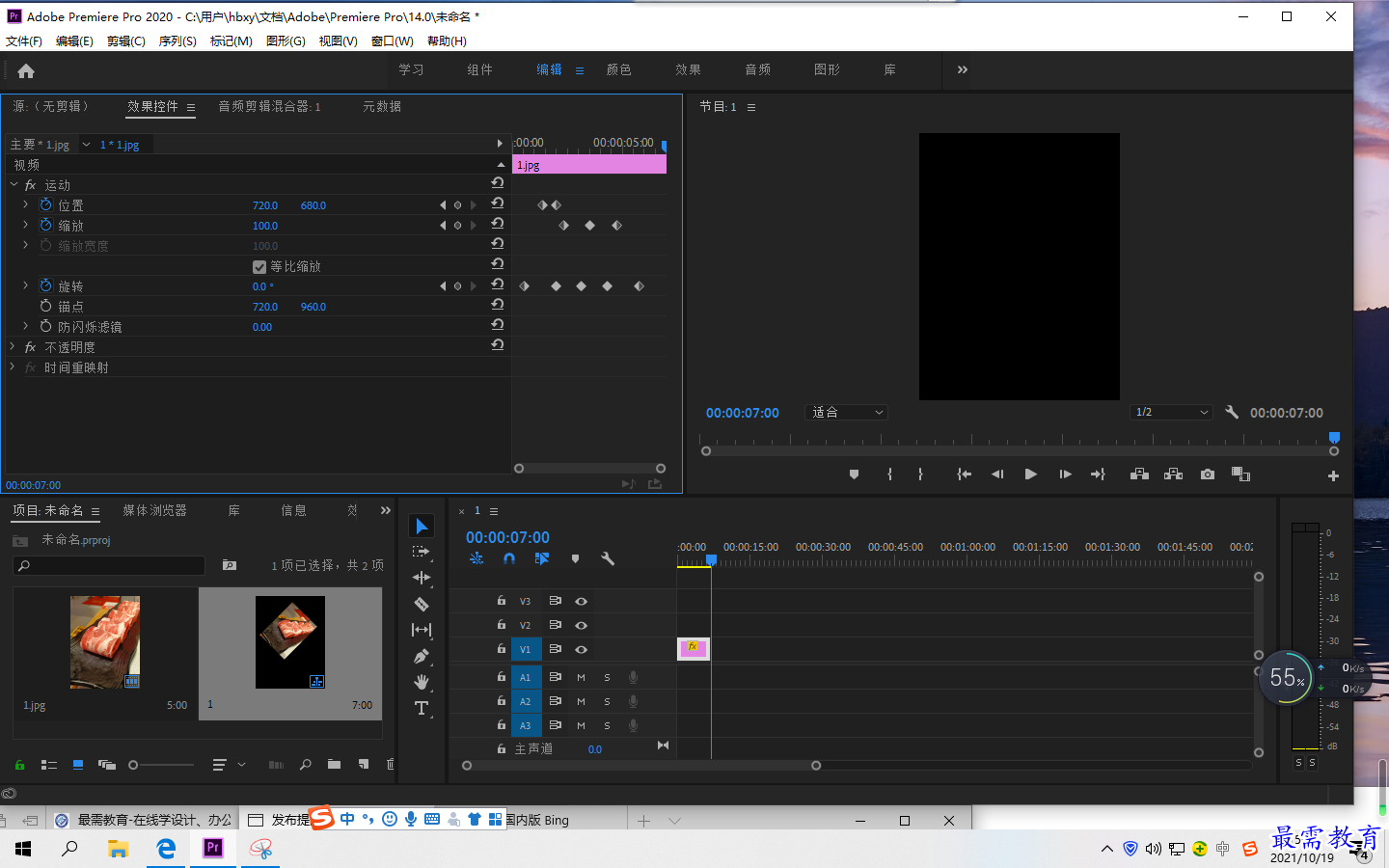This screenshot has width=1389, height=868.
Task: Switch Project panel to icon view
Action: (78, 765)
